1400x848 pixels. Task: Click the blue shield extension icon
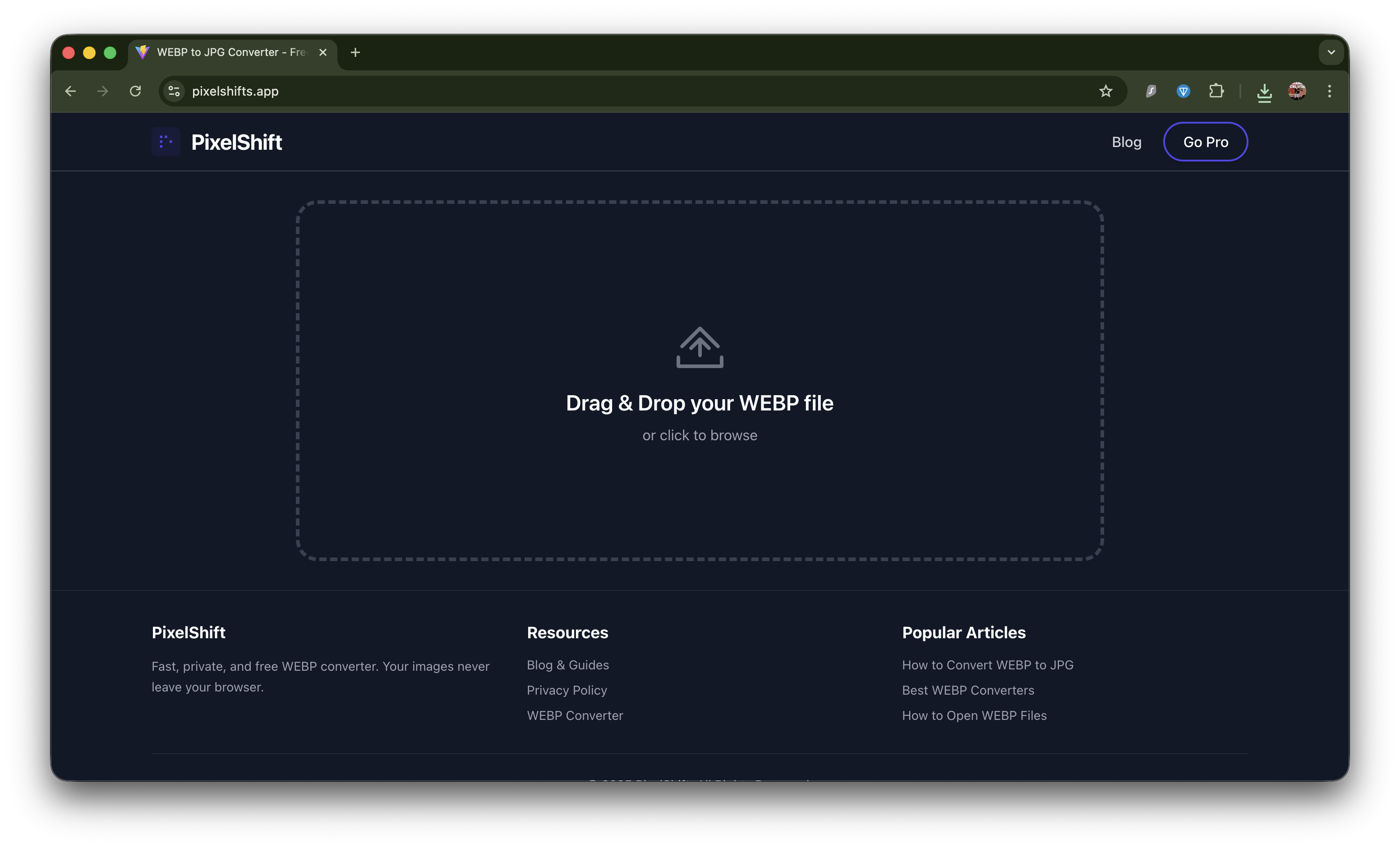tap(1183, 91)
